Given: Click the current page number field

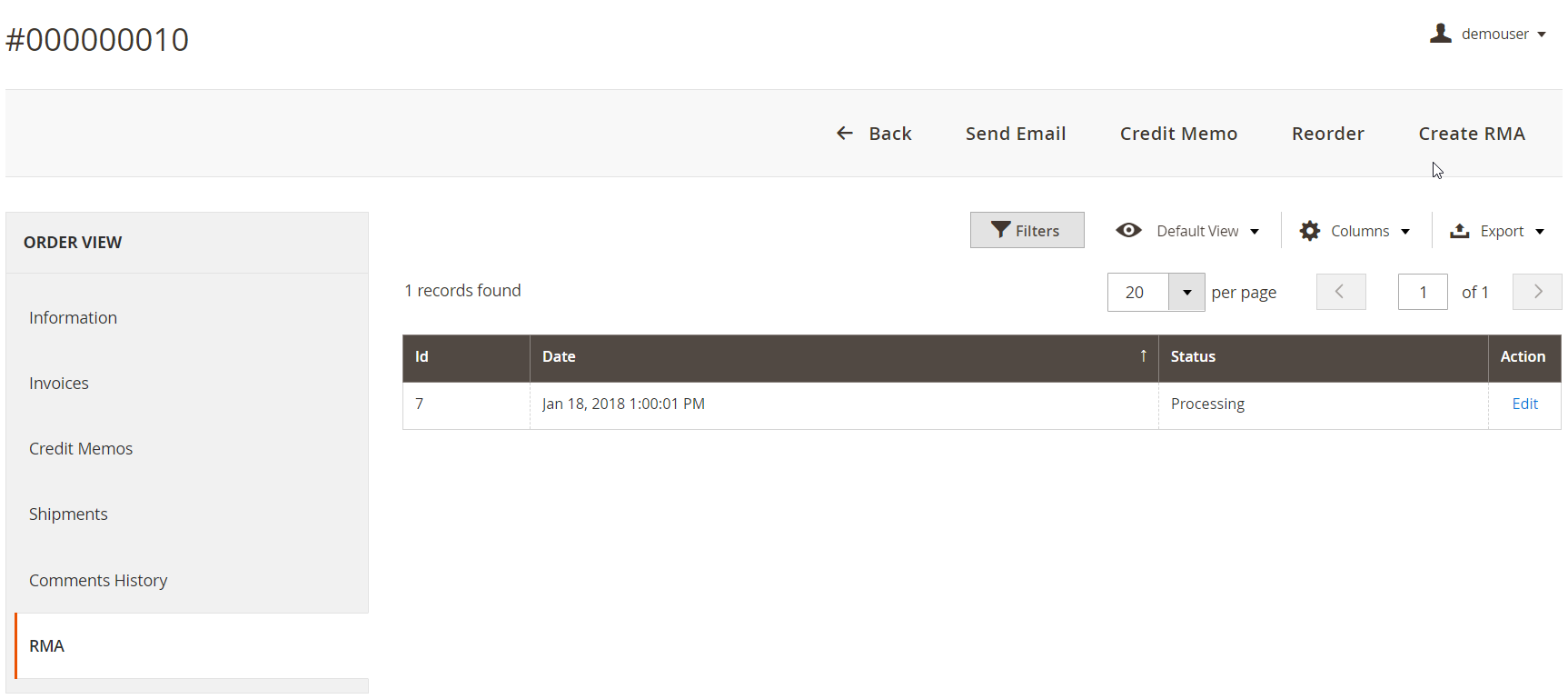Looking at the screenshot, I should pyautogui.click(x=1423, y=292).
